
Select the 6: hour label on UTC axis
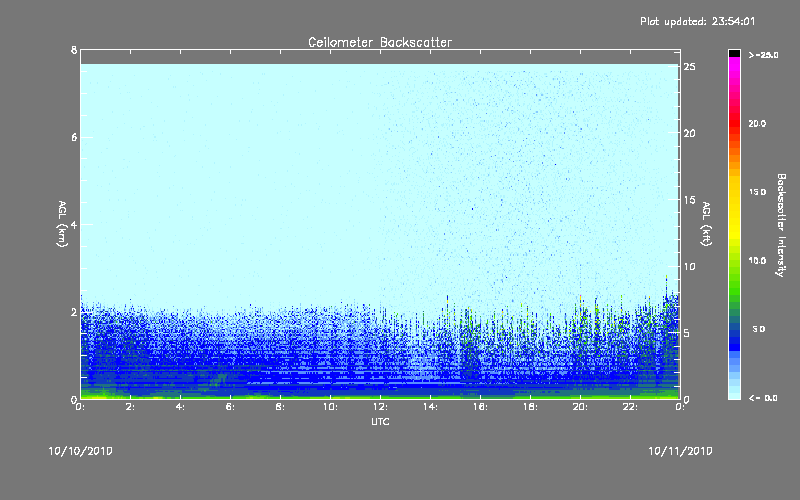point(231,407)
